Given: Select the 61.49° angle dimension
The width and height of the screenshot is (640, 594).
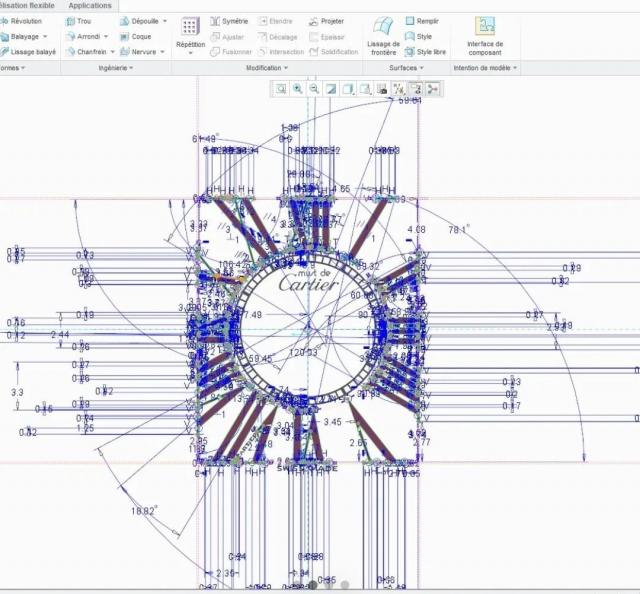Looking at the screenshot, I should click(205, 139).
